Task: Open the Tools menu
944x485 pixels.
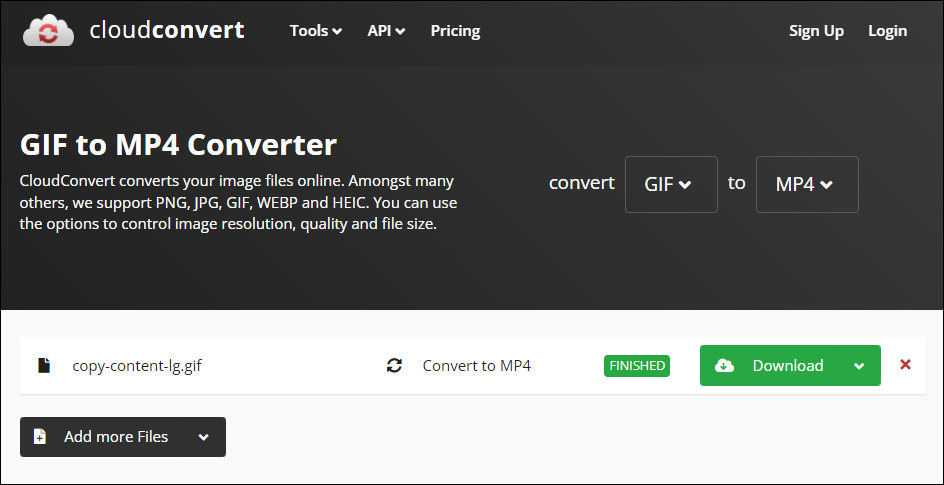Action: 316,31
